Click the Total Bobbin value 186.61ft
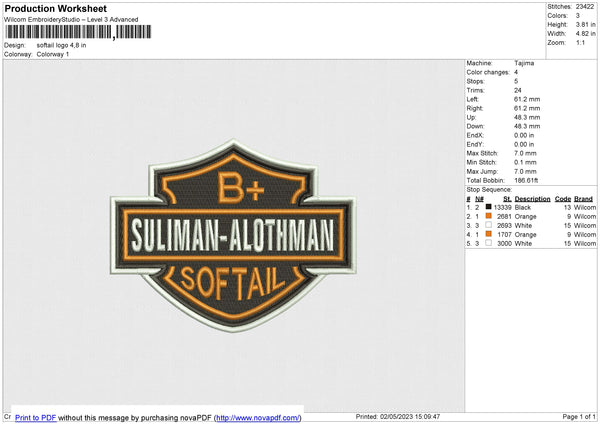The height and width of the screenshot is (424, 600). pos(526,181)
